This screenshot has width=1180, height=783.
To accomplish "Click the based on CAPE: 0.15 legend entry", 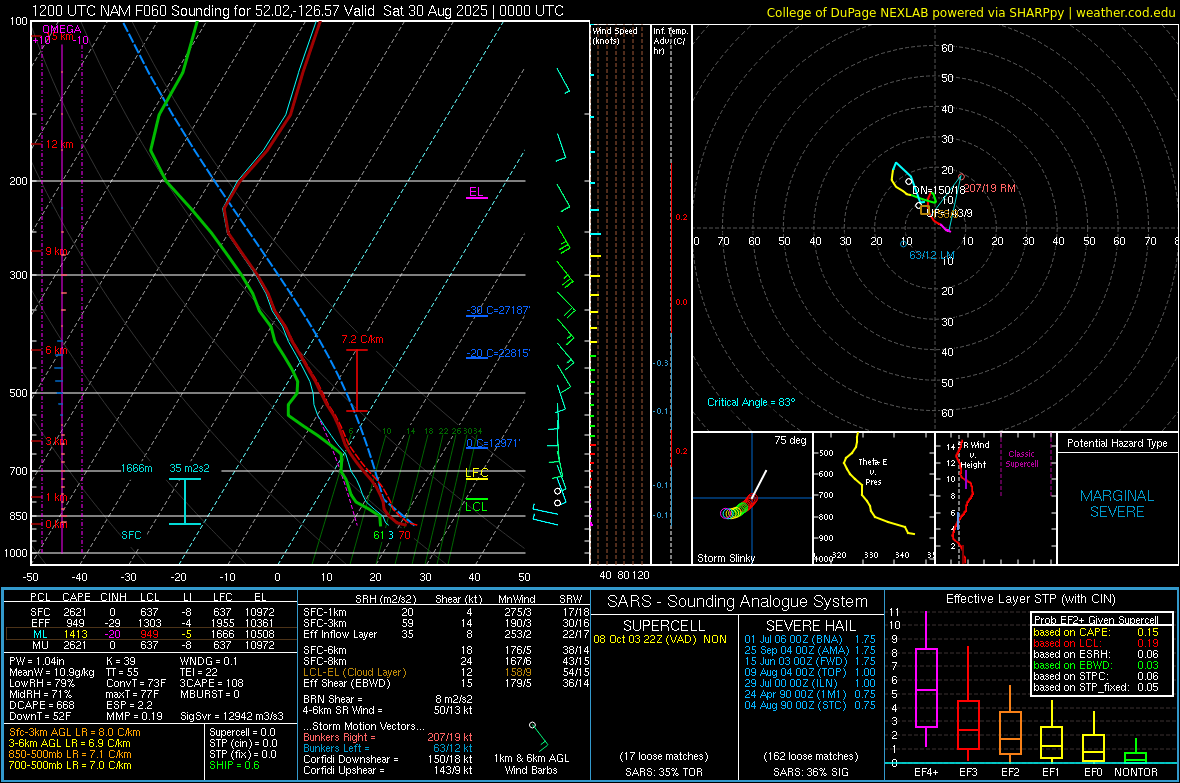I will click(x=1096, y=632).
